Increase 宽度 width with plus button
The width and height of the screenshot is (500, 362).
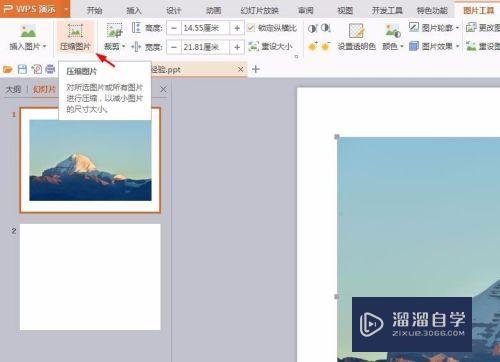coord(237,47)
